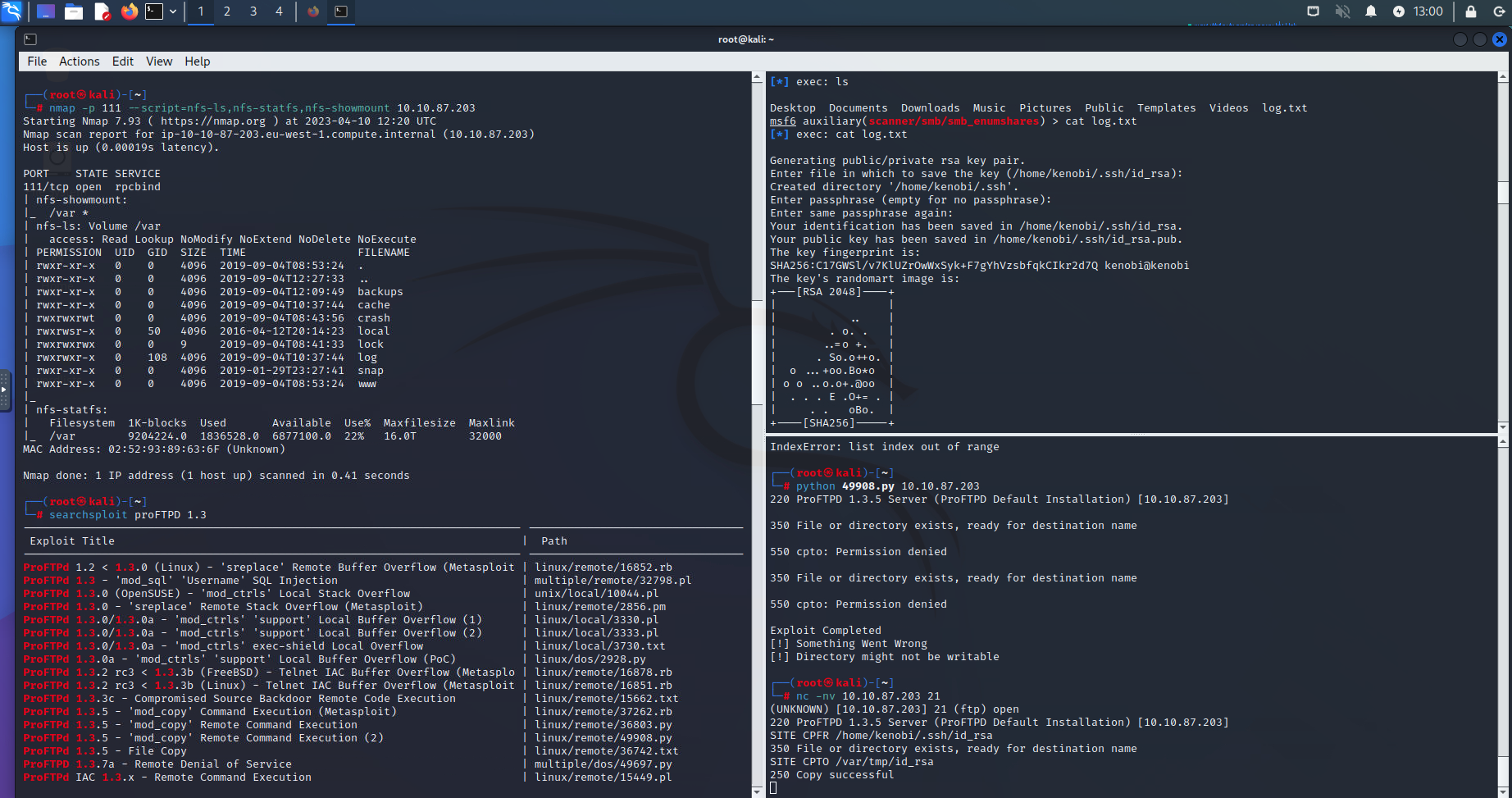Image resolution: width=1512 pixels, height=798 pixels.
Task: Select the running terminal taskbar button
Action: pos(341,11)
